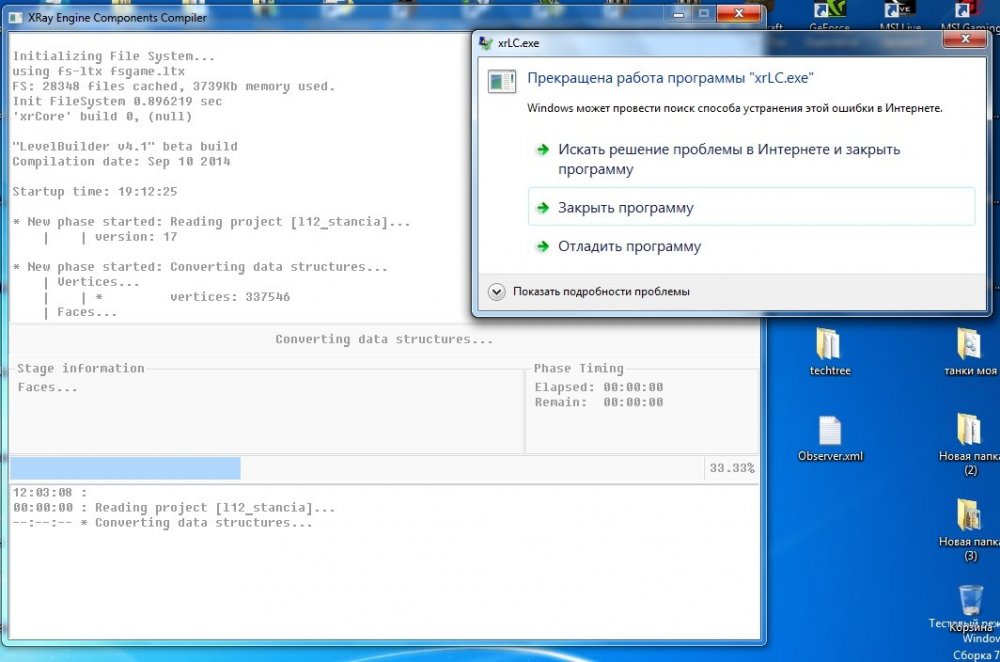The height and width of the screenshot is (662, 1000).
Task: Click the compiler progress bar
Action: click(356, 468)
